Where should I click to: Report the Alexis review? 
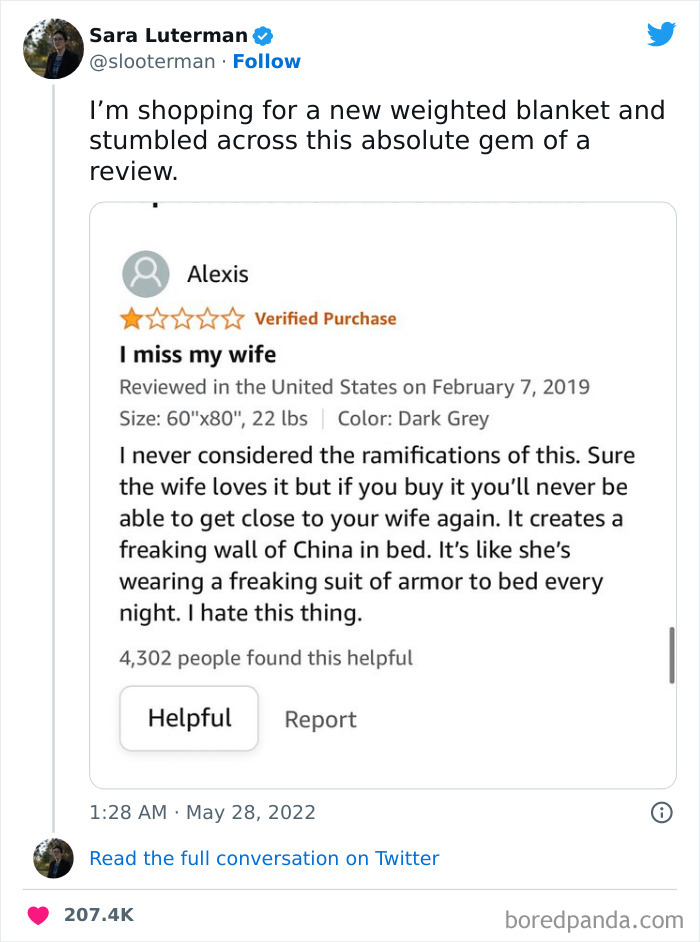click(320, 720)
